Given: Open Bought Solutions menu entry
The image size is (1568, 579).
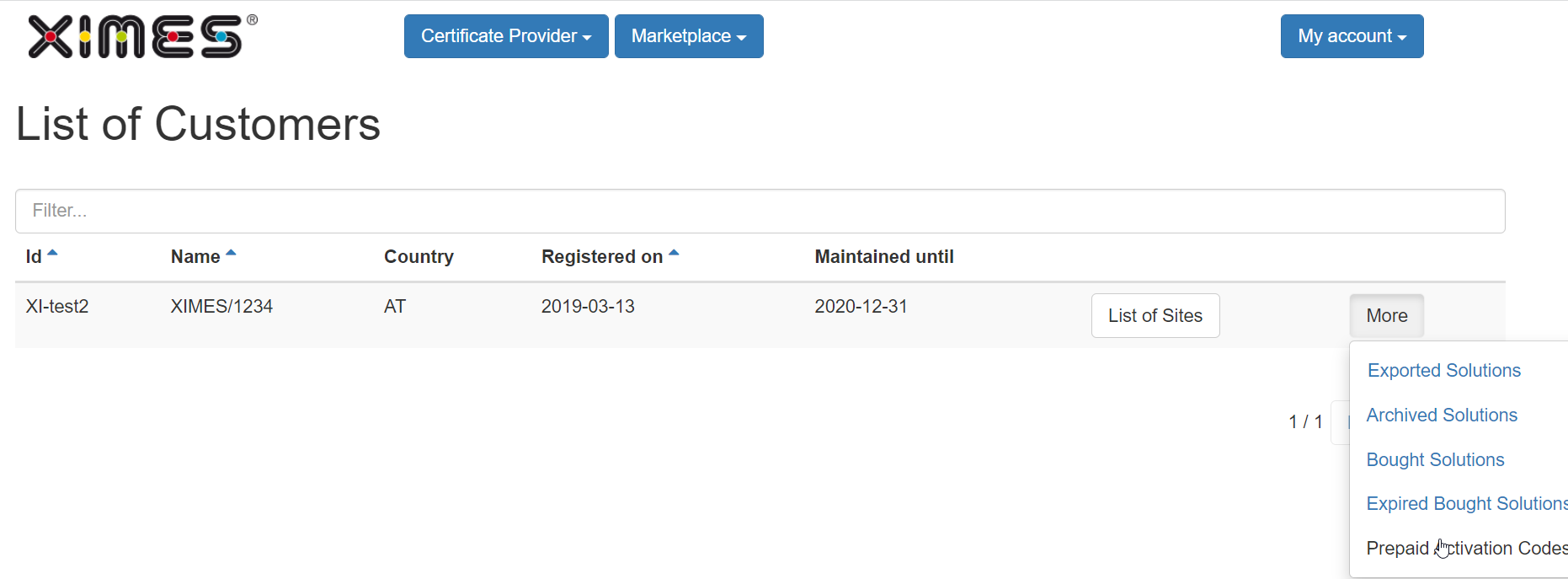Looking at the screenshot, I should point(1435,460).
